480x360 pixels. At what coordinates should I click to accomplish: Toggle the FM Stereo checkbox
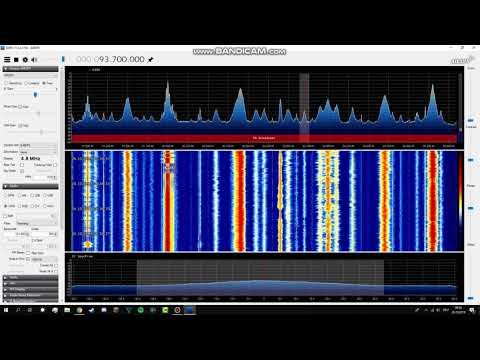click(x=28, y=253)
